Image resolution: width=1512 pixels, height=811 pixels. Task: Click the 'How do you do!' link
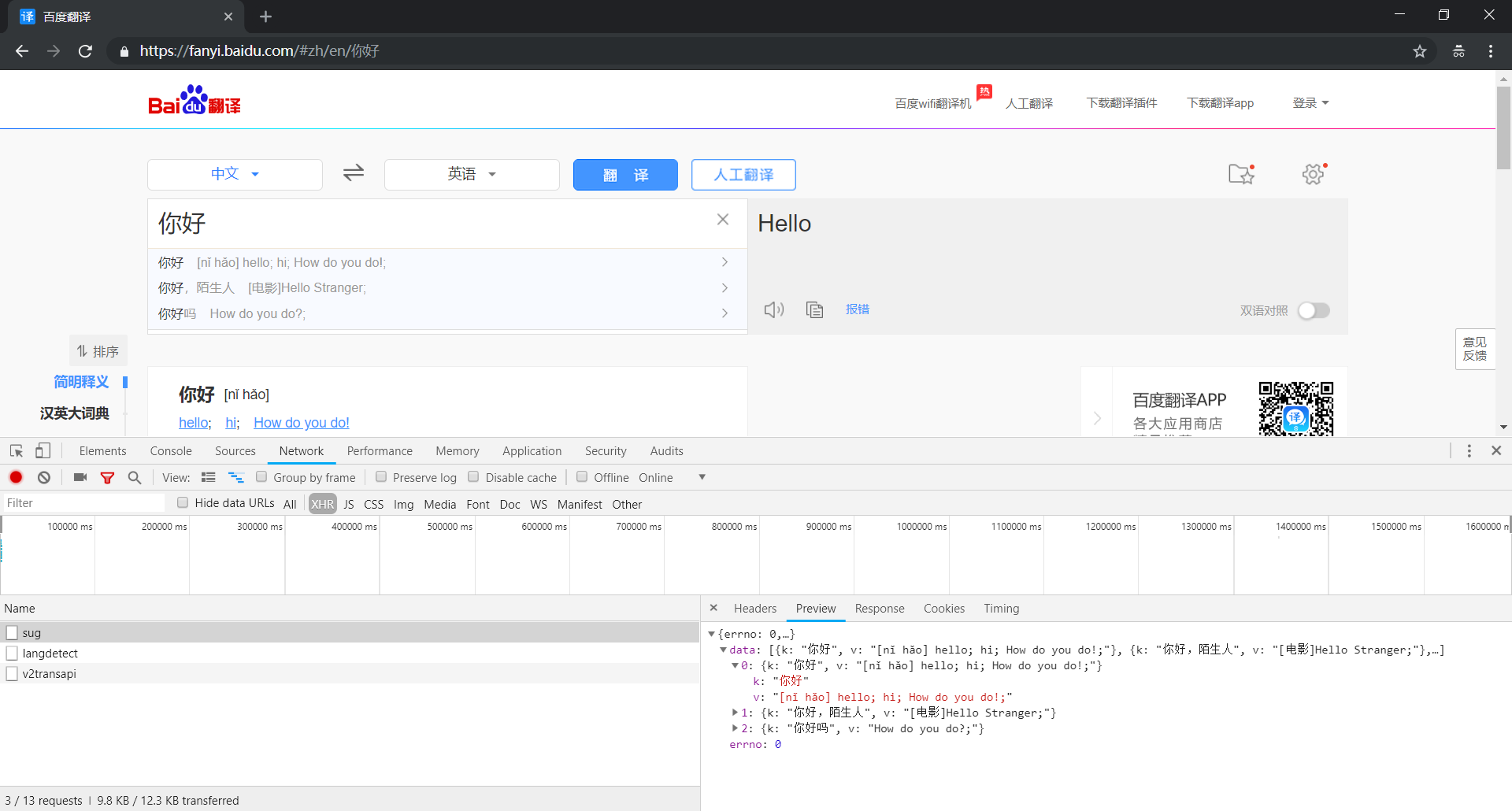click(x=302, y=423)
